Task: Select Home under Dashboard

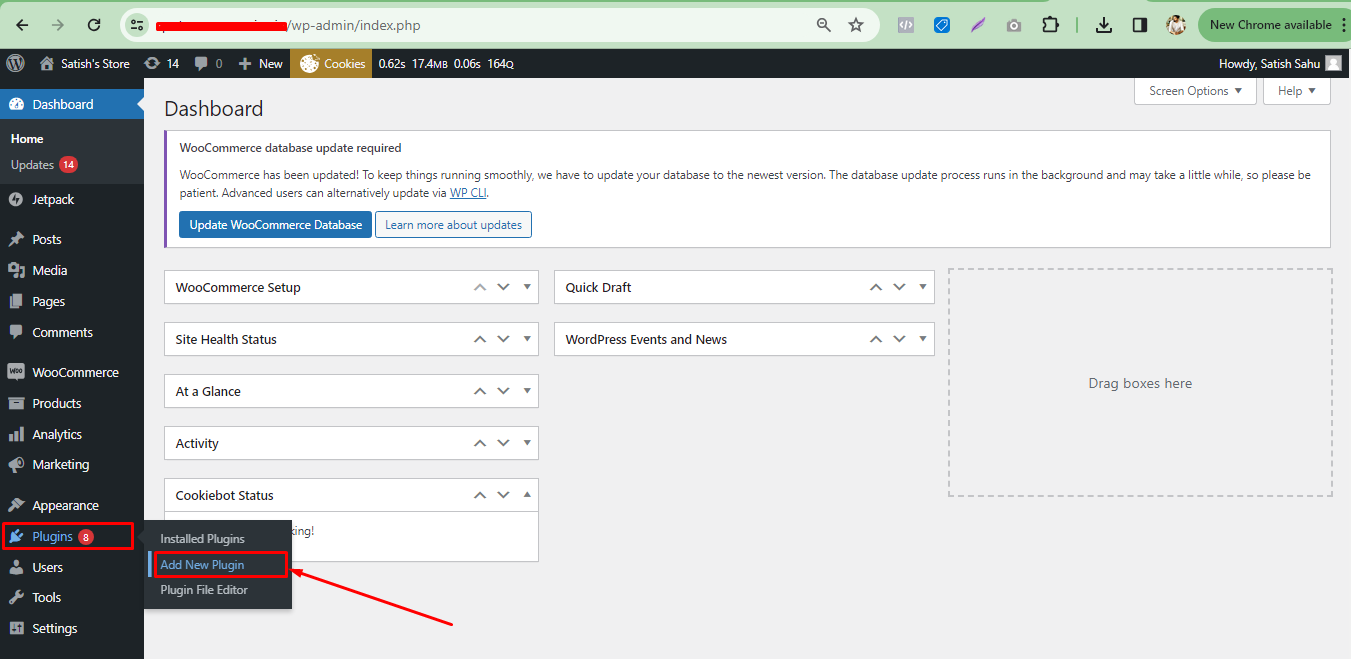Action: tap(27, 139)
